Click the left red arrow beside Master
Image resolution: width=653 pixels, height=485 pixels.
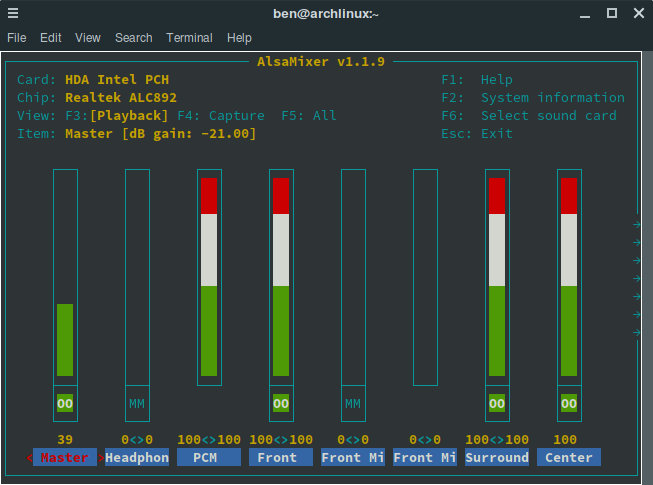[29, 458]
